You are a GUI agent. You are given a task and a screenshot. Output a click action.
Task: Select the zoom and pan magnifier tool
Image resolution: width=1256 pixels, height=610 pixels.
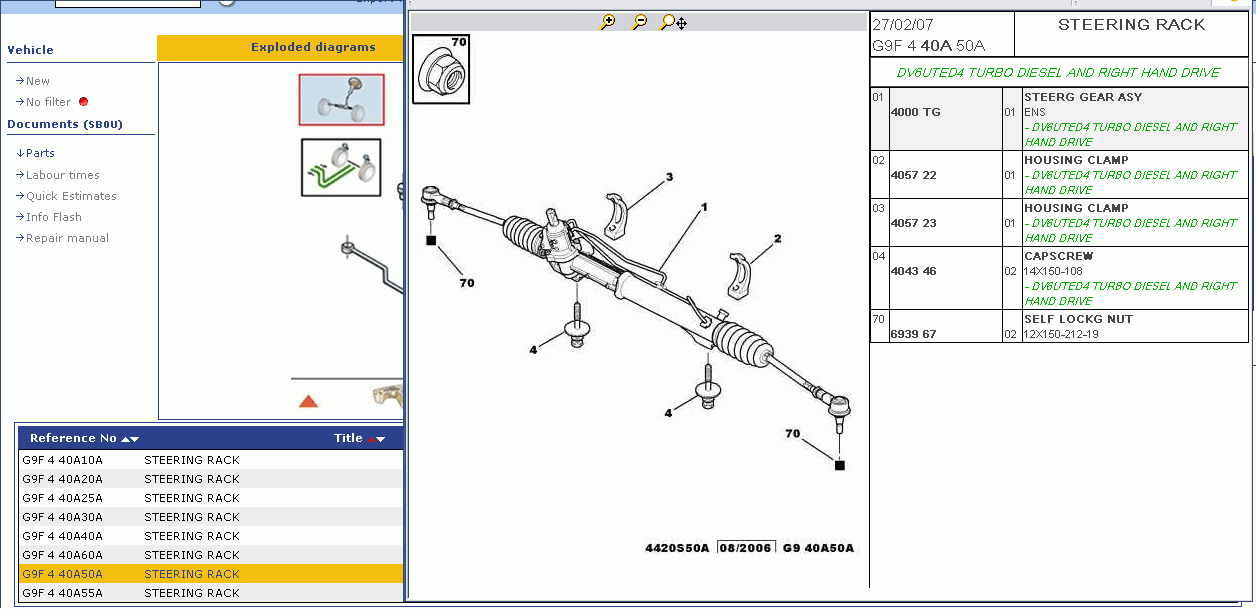click(673, 22)
